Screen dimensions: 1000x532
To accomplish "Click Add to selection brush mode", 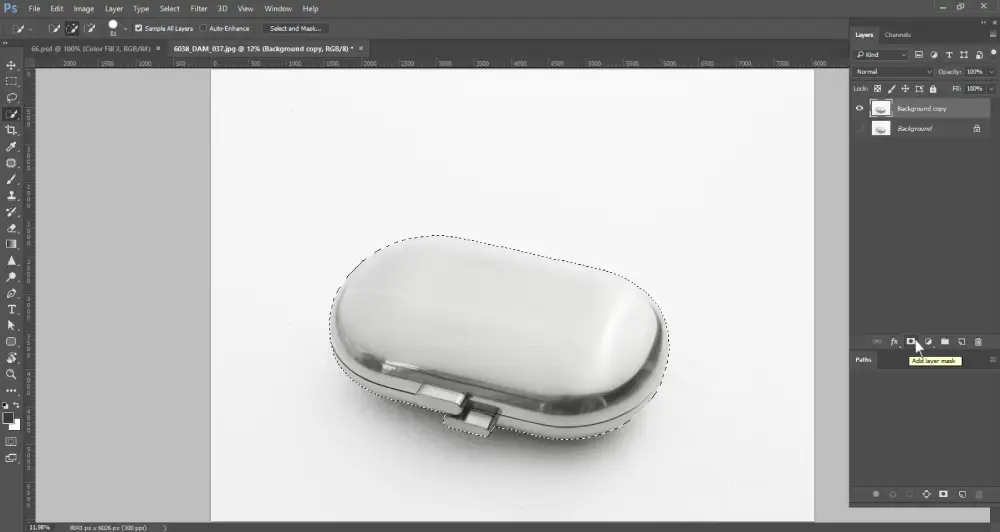I will (72, 29).
